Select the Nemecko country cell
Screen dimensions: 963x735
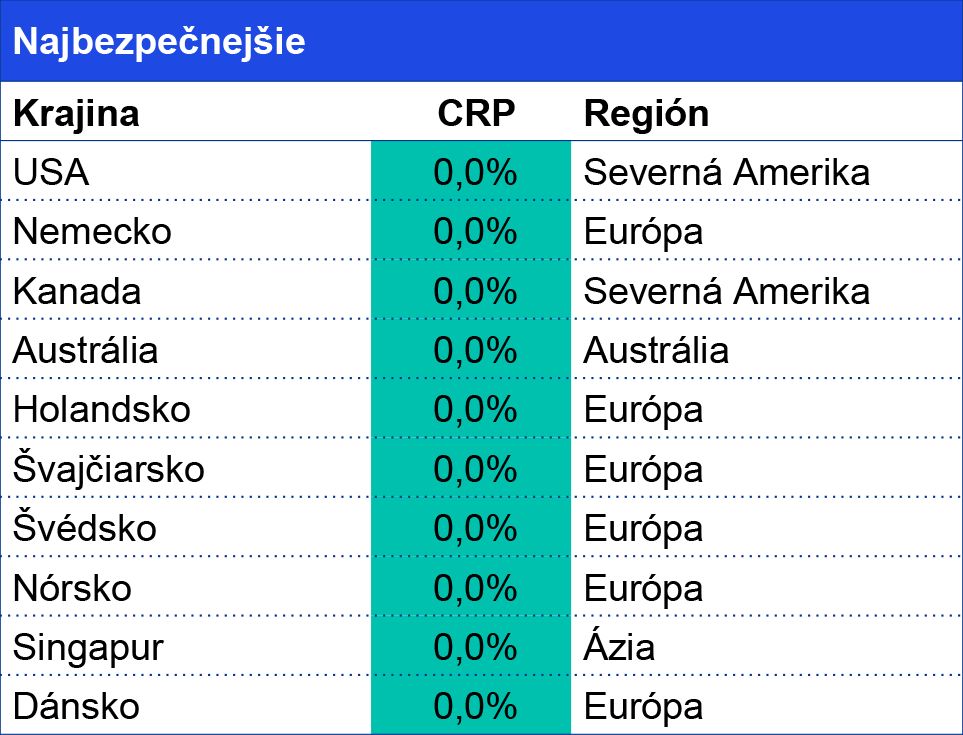(x=92, y=232)
